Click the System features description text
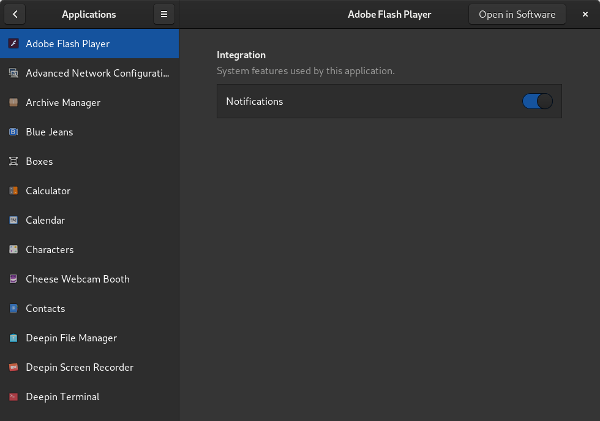 point(305,71)
